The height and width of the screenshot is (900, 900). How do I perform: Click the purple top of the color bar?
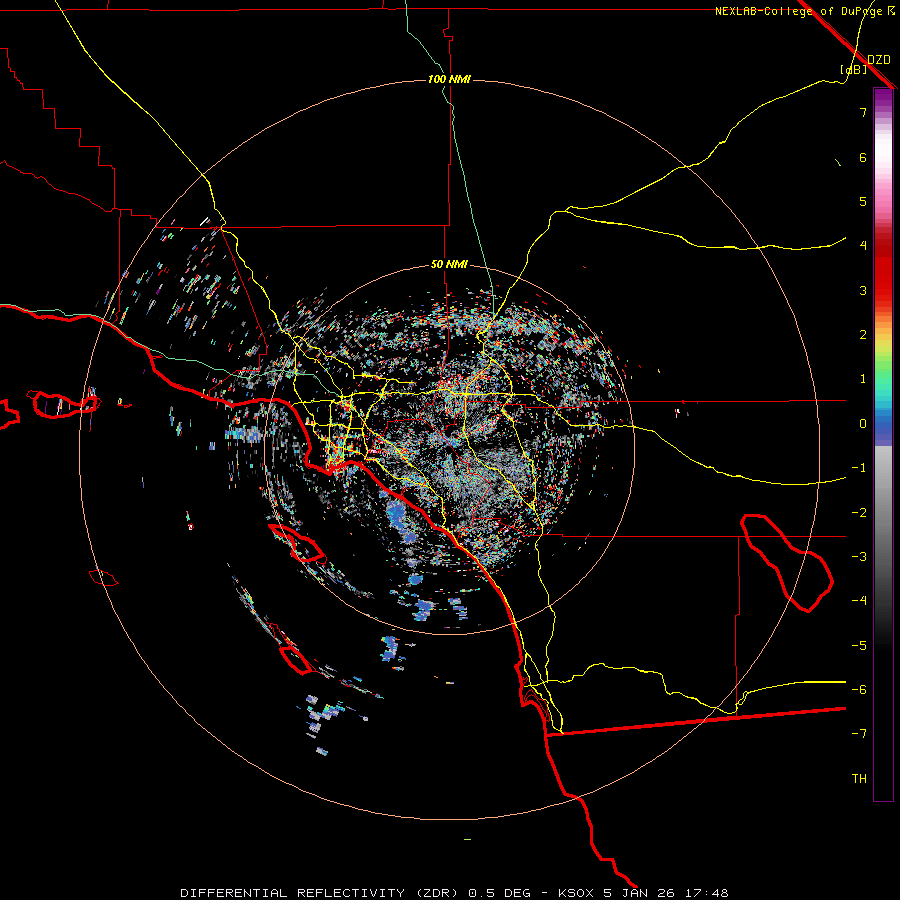click(x=883, y=99)
